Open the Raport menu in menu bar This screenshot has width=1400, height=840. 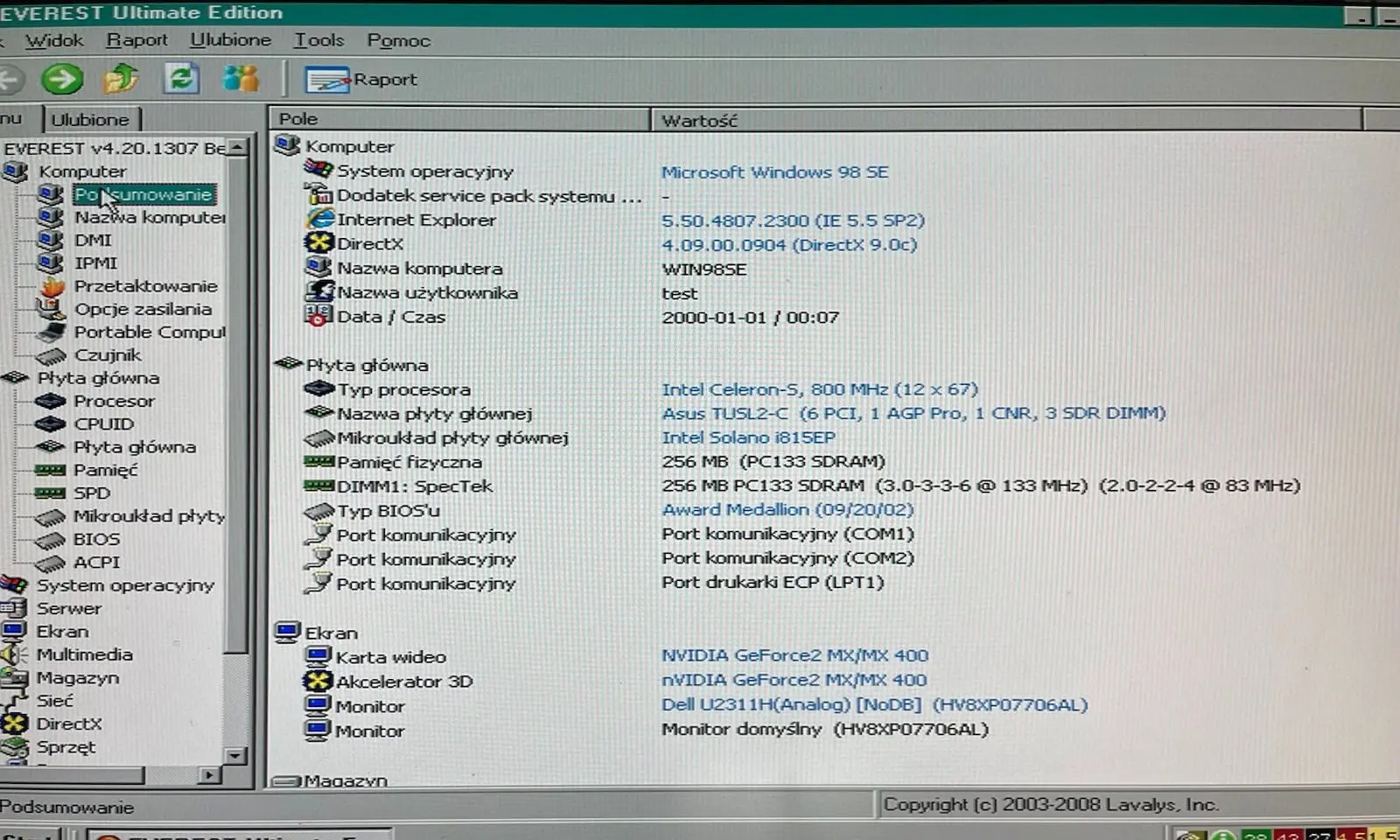point(136,40)
